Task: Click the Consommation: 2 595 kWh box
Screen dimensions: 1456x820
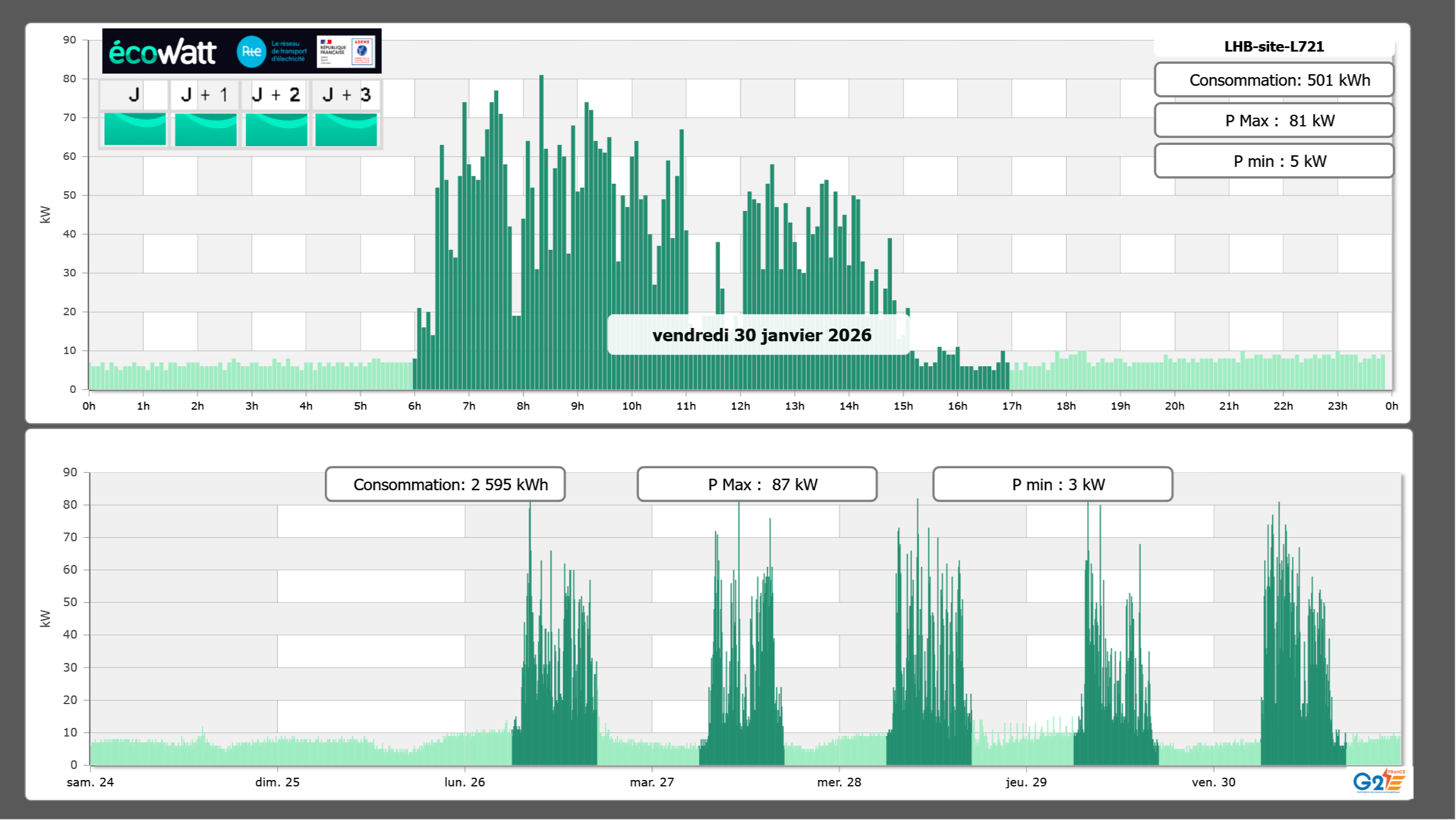Action: click(x=445, y=484)
